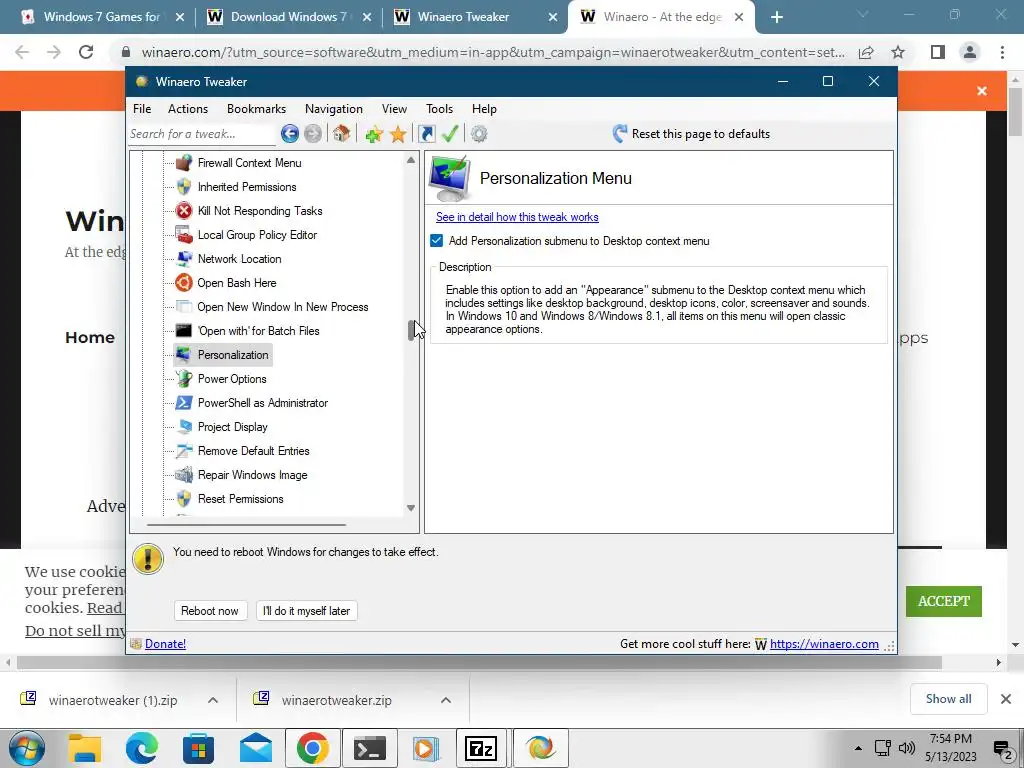Image resolution: width=1024 pixels, height=768 pixels.
Task: Click the Repair Windows Image icon
Action: [184, 475]
